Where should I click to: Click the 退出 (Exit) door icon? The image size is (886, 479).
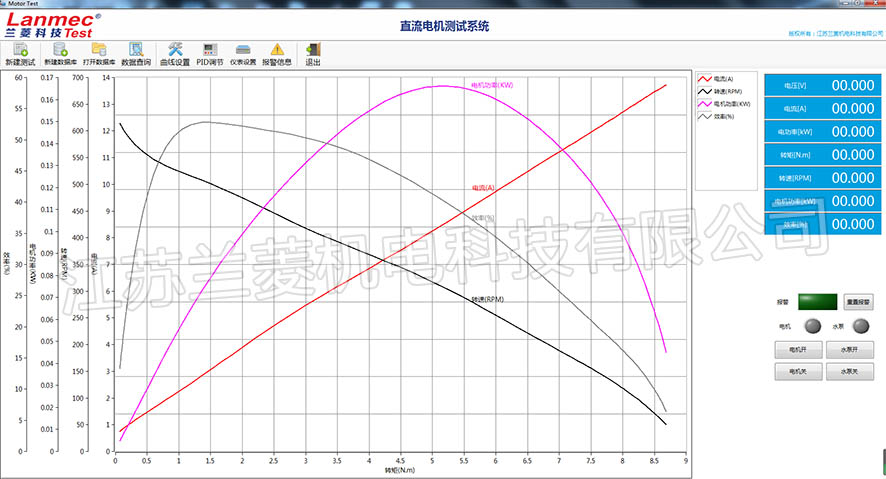click(x=312, y=50)
